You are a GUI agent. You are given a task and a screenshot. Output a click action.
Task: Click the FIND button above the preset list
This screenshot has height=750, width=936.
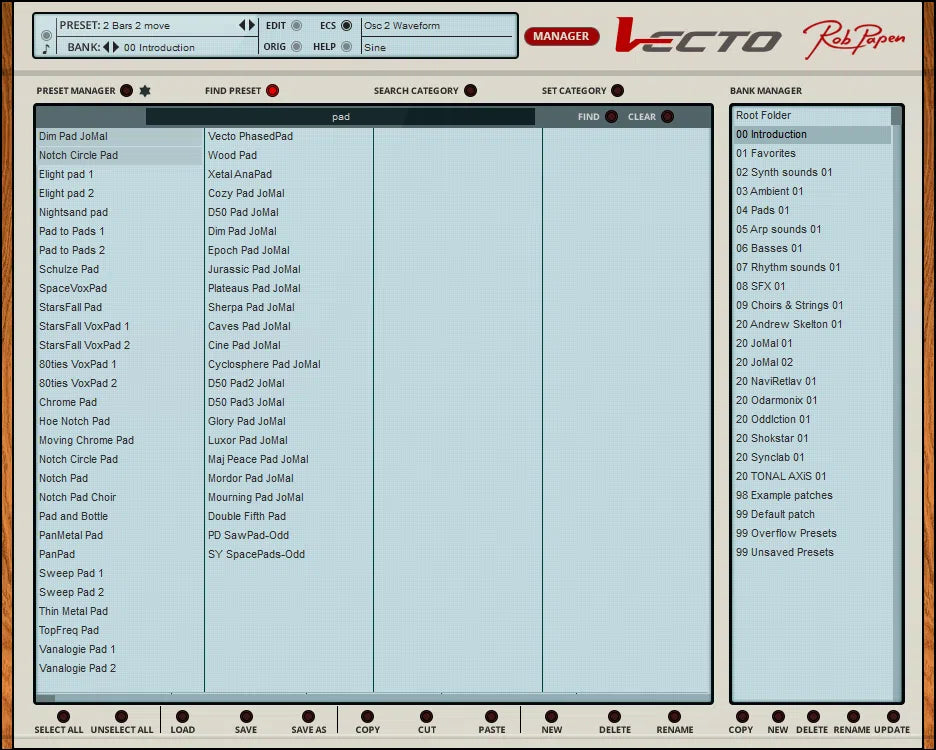click(613, 116)
